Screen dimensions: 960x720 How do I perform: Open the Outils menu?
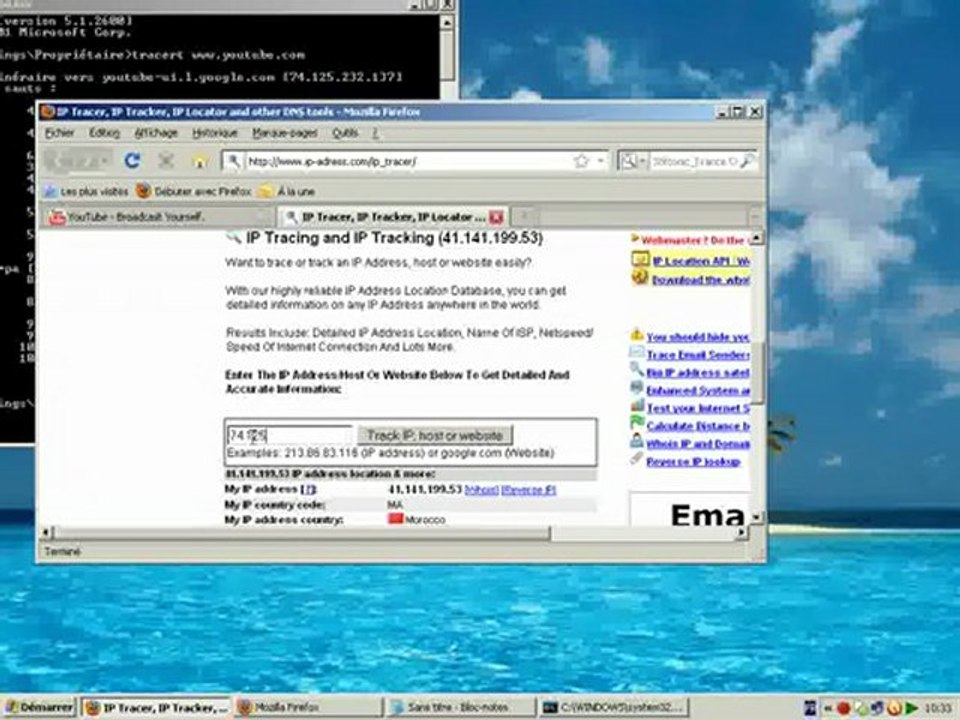tap(345, 133)
